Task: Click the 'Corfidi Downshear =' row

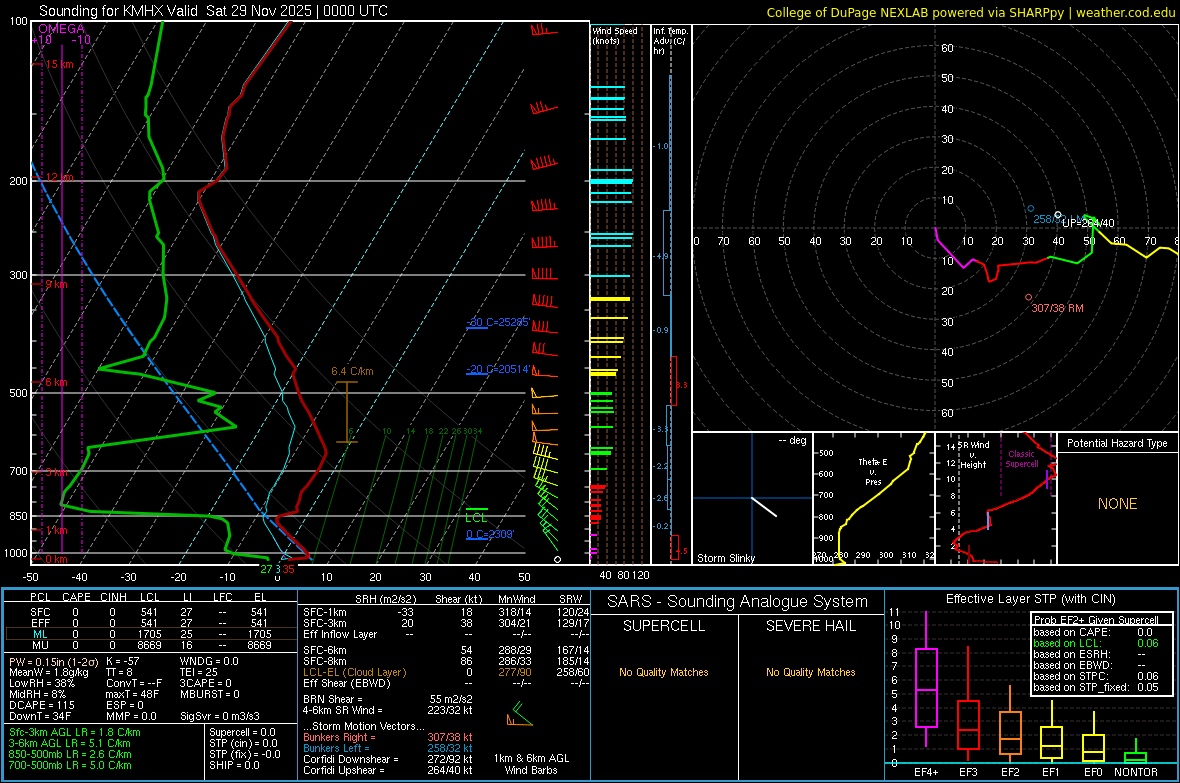Action: [388, 759]
